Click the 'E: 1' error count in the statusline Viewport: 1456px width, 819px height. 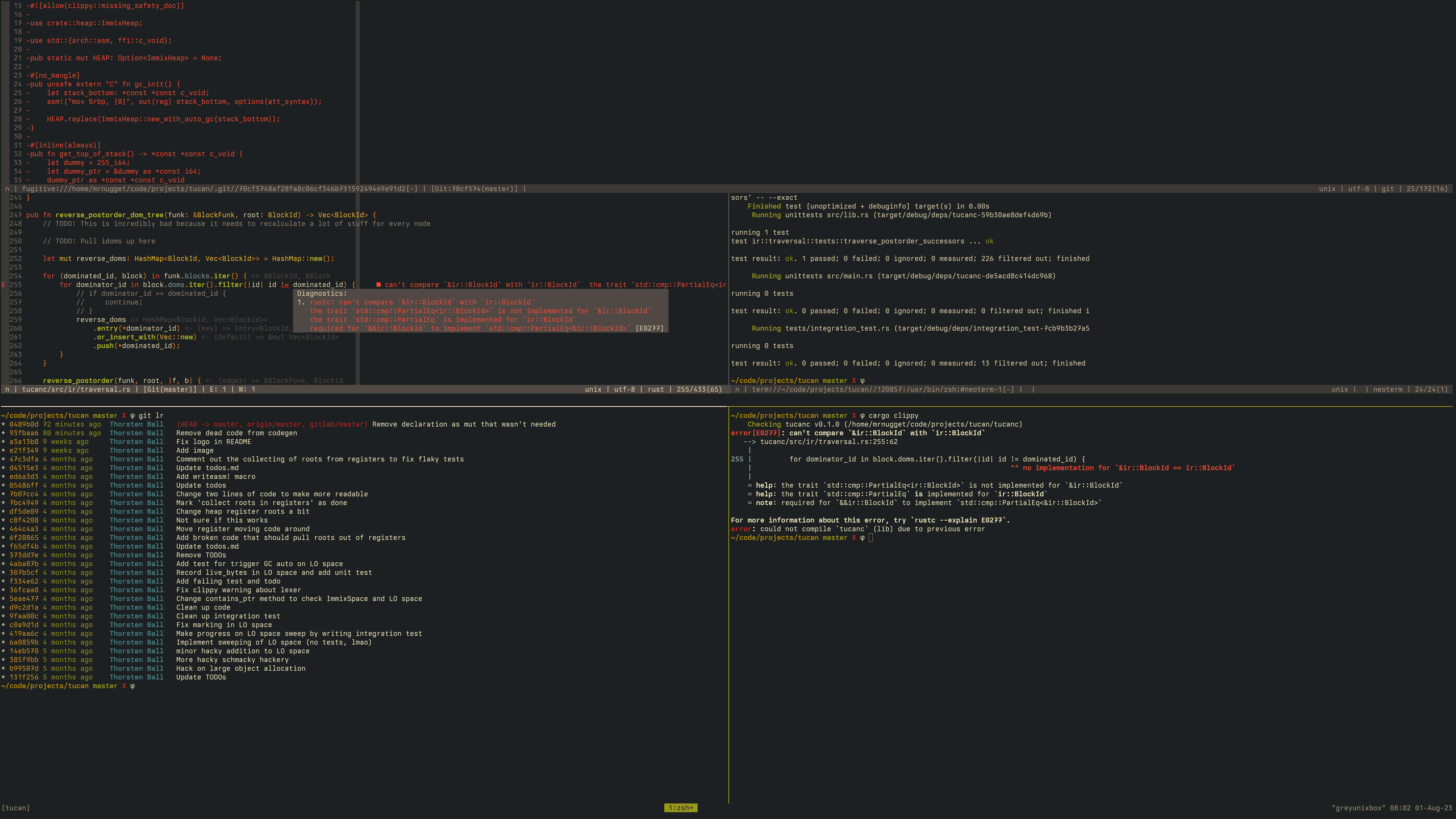point(218,389)
